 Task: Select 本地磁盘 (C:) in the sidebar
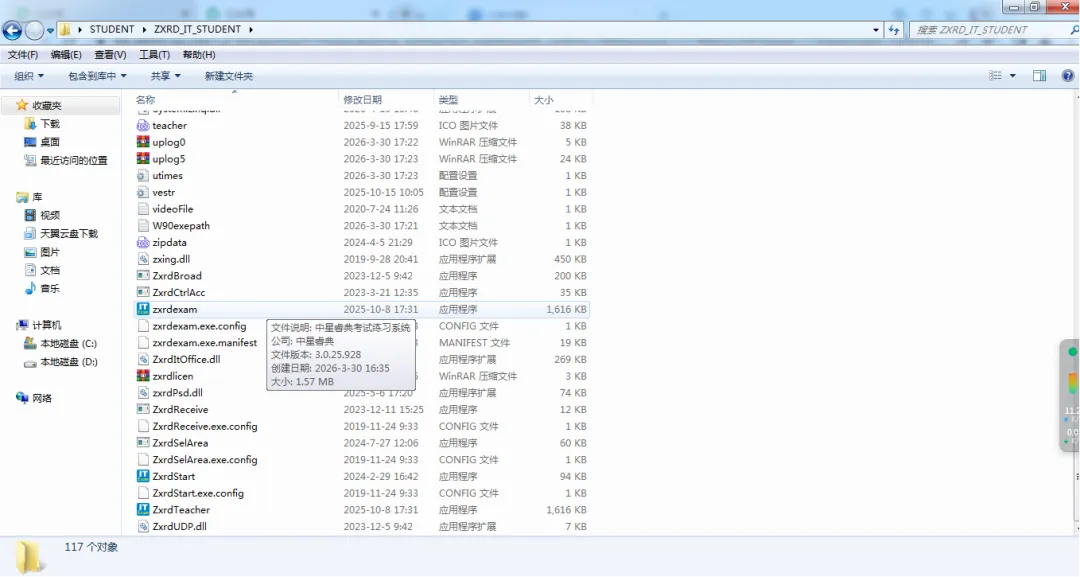(x=70, y=343)
